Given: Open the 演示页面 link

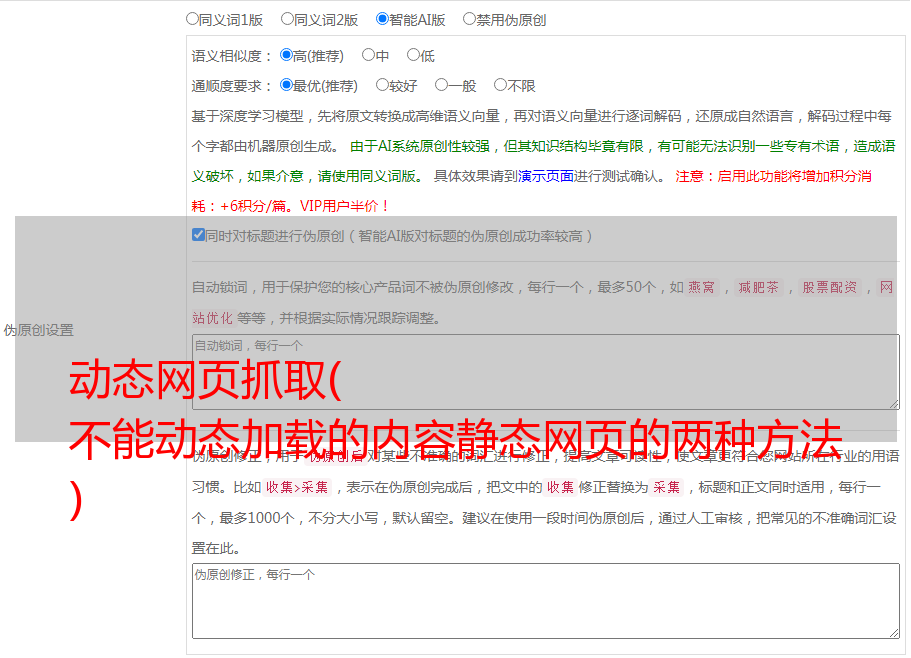Looking at the screenshot, I should tap(546, 176).
